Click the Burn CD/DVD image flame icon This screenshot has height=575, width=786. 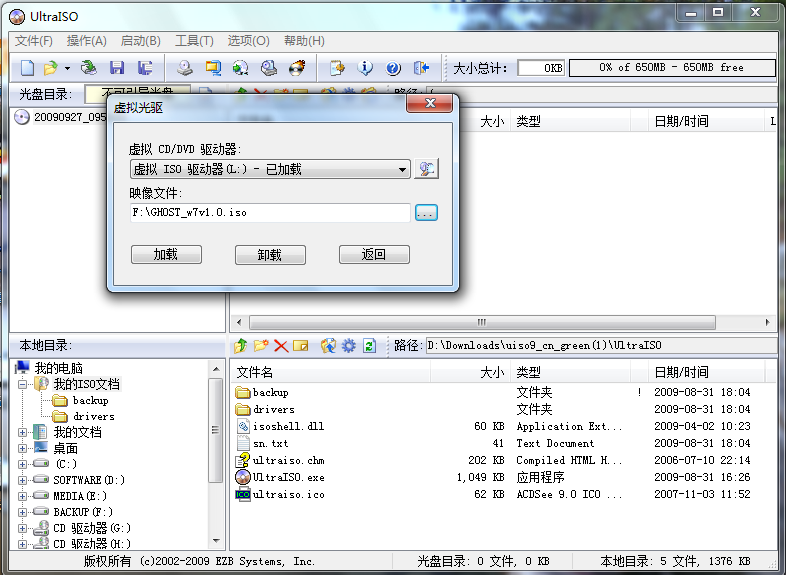point(297,68)
